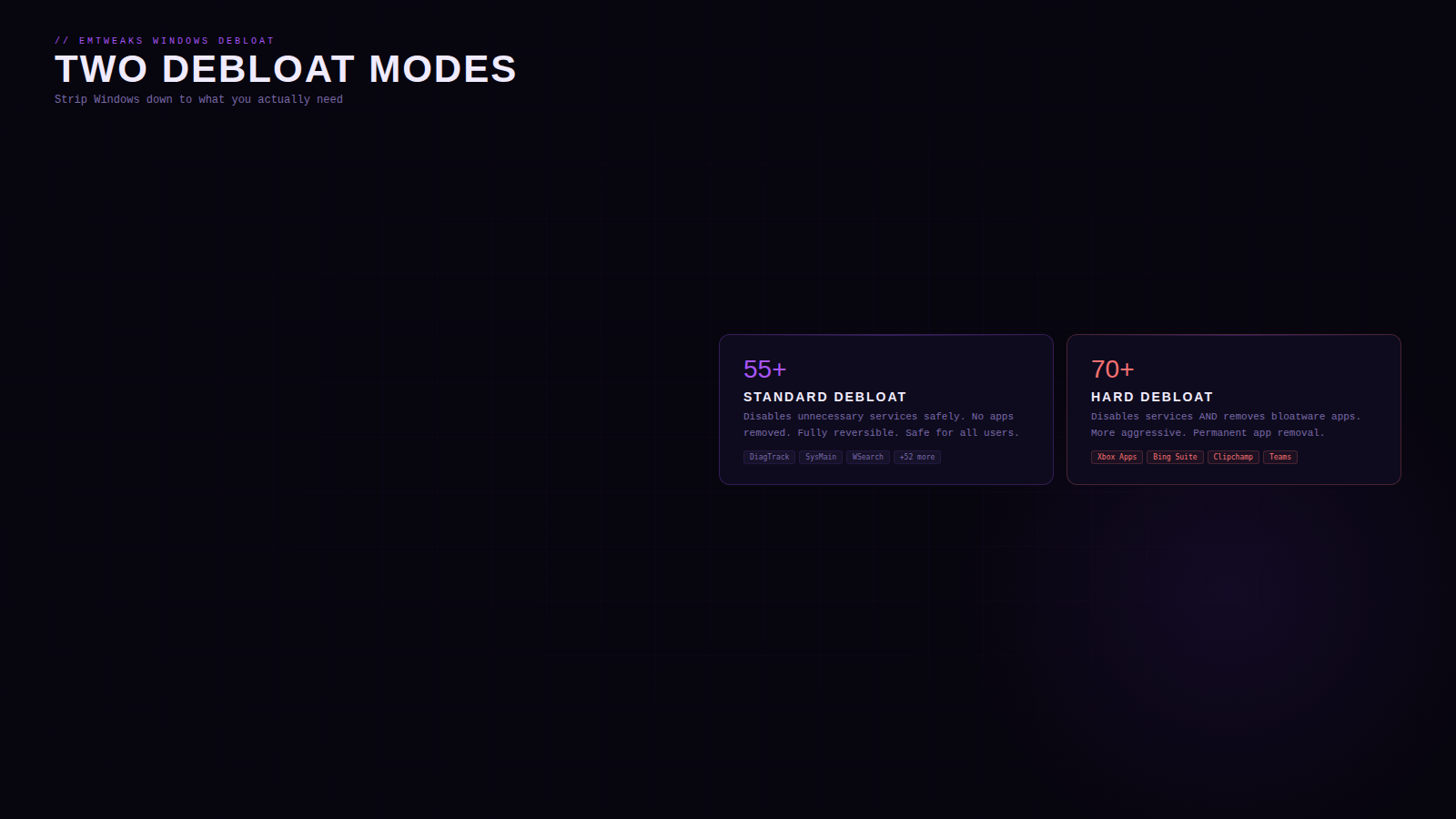Click the WSearch service tag
The image size is (1456, 819).
point(868,457)
